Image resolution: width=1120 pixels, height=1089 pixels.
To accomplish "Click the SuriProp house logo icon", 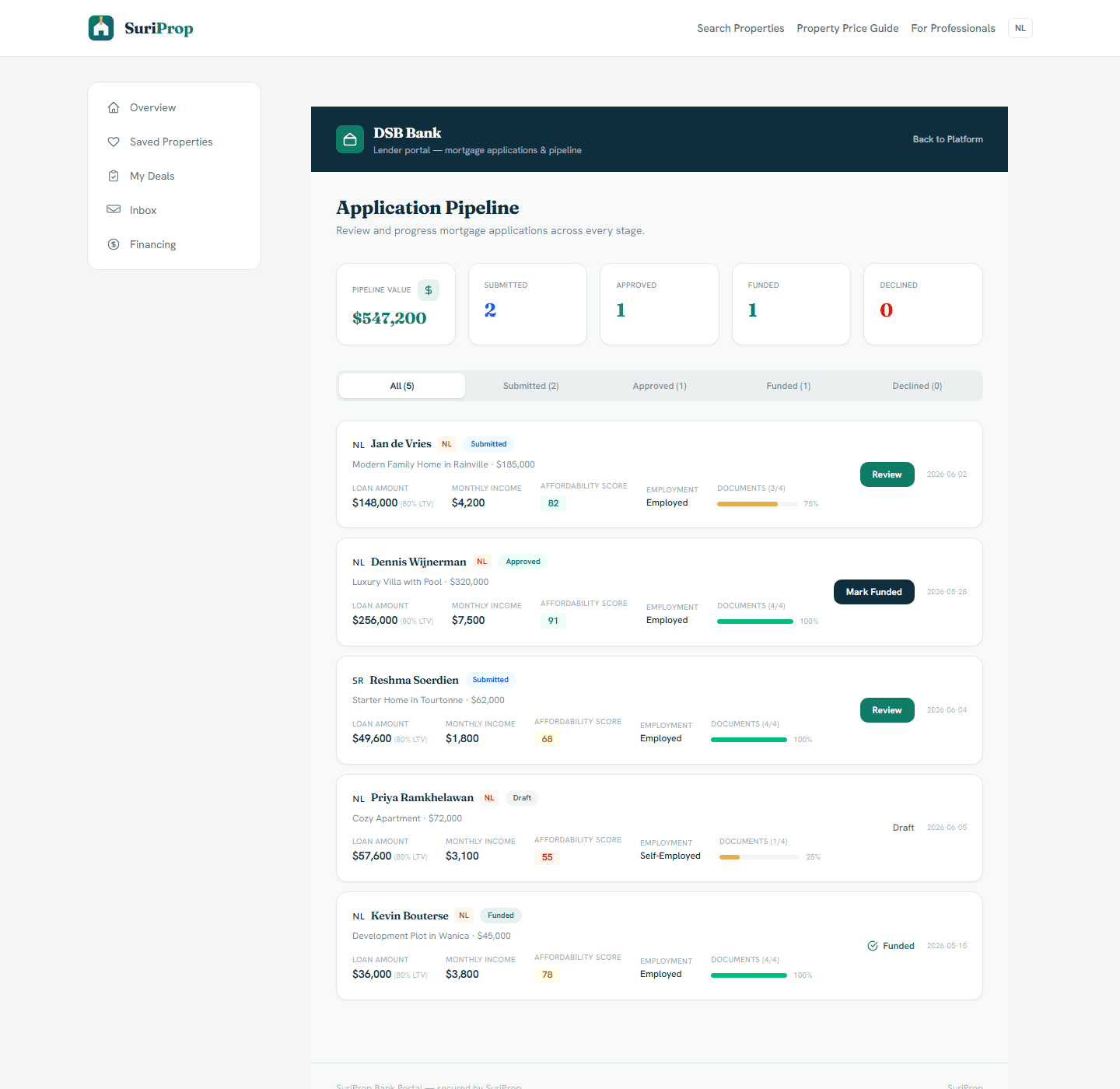I will tap(101, 28).
